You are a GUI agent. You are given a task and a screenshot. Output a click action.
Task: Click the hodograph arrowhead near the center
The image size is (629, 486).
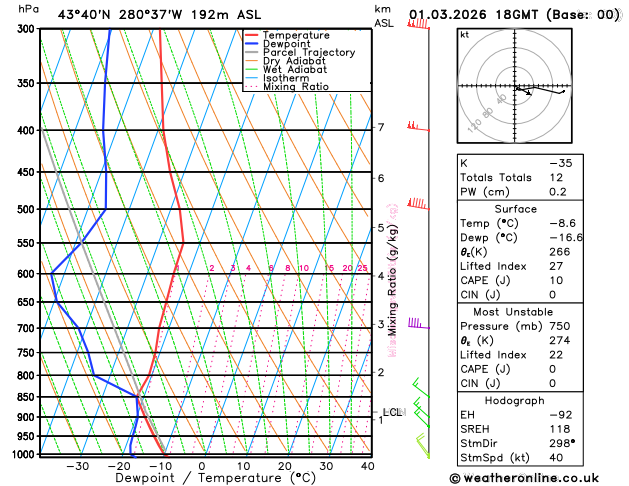pos(529,93)
